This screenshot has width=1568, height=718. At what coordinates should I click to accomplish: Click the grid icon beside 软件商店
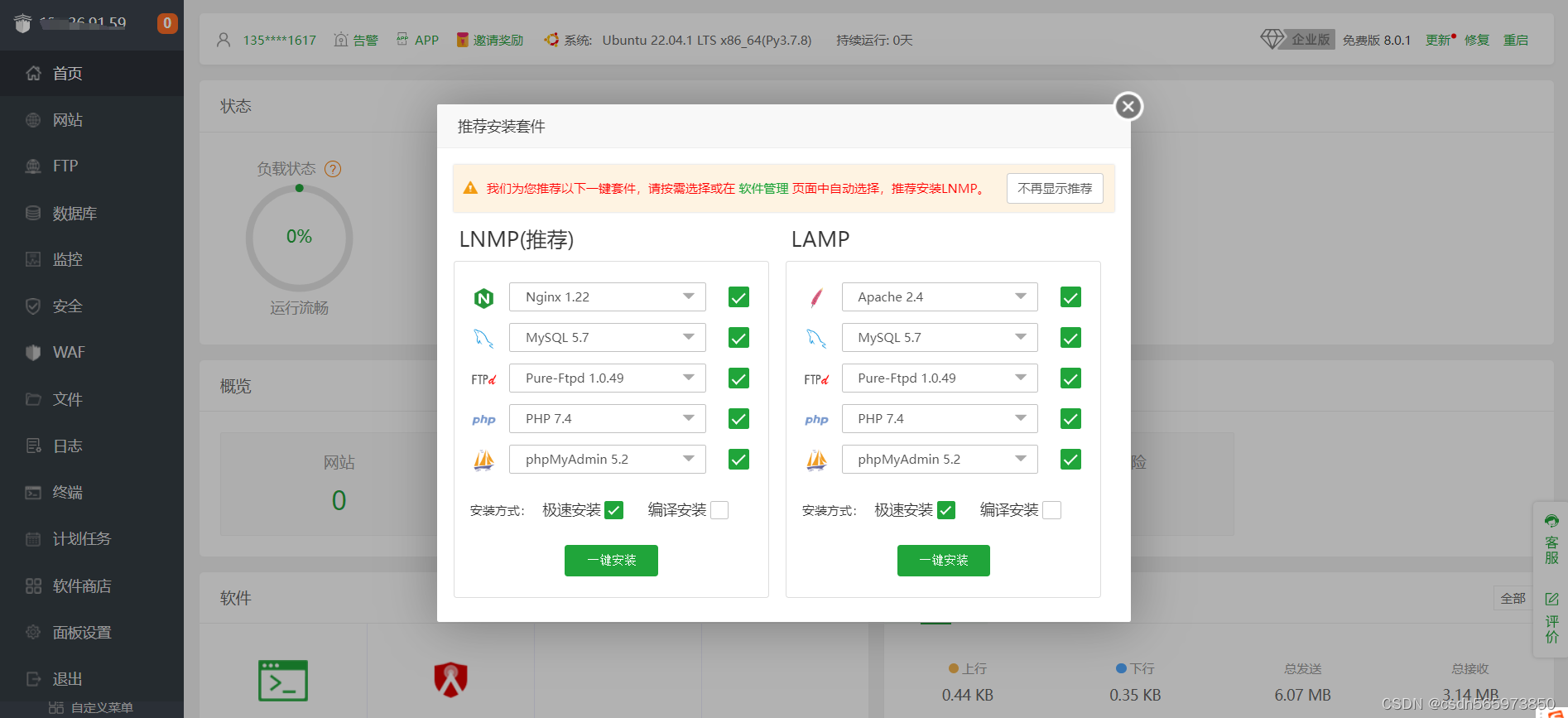point(33,585)
